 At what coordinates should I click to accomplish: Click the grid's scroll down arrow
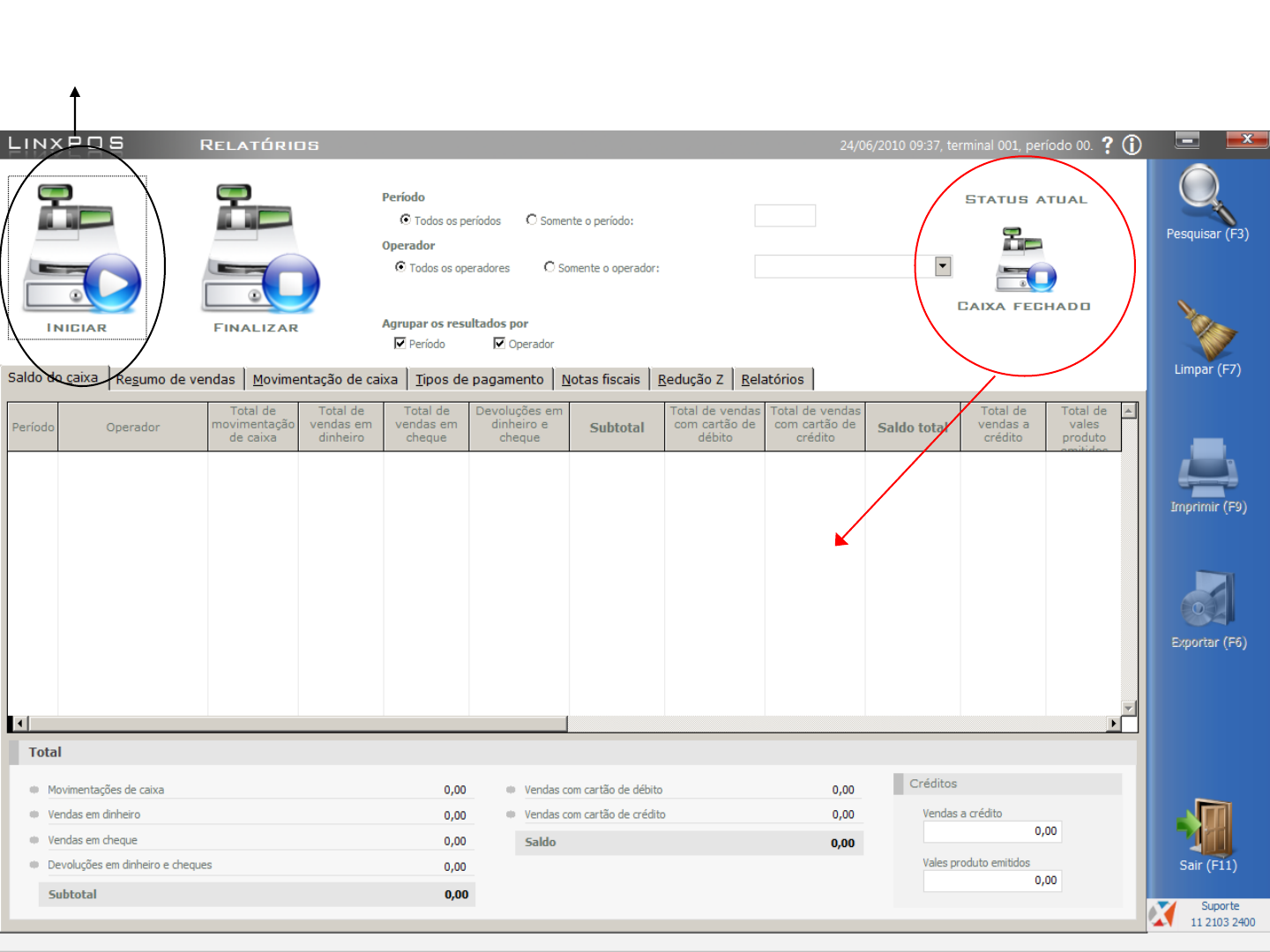(x=1129, y=708)
